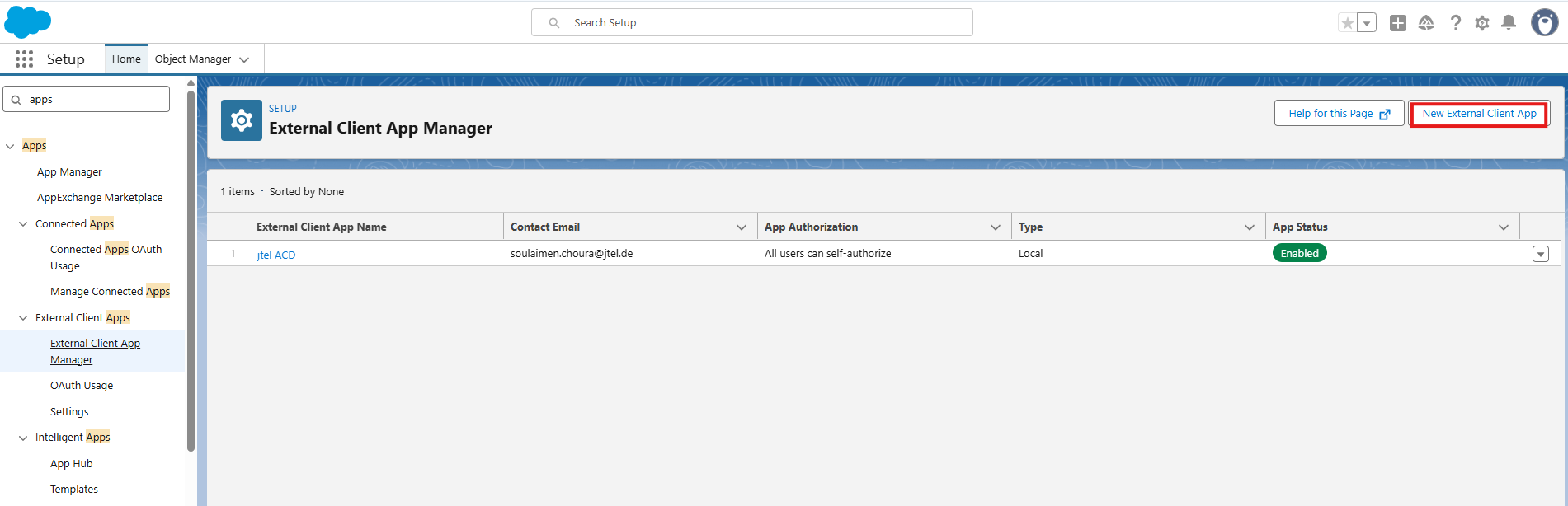Open App Manager in sidebar
Image resolution: width=1568 pixels, height=506 pixels.
click(x=69, y=172)
